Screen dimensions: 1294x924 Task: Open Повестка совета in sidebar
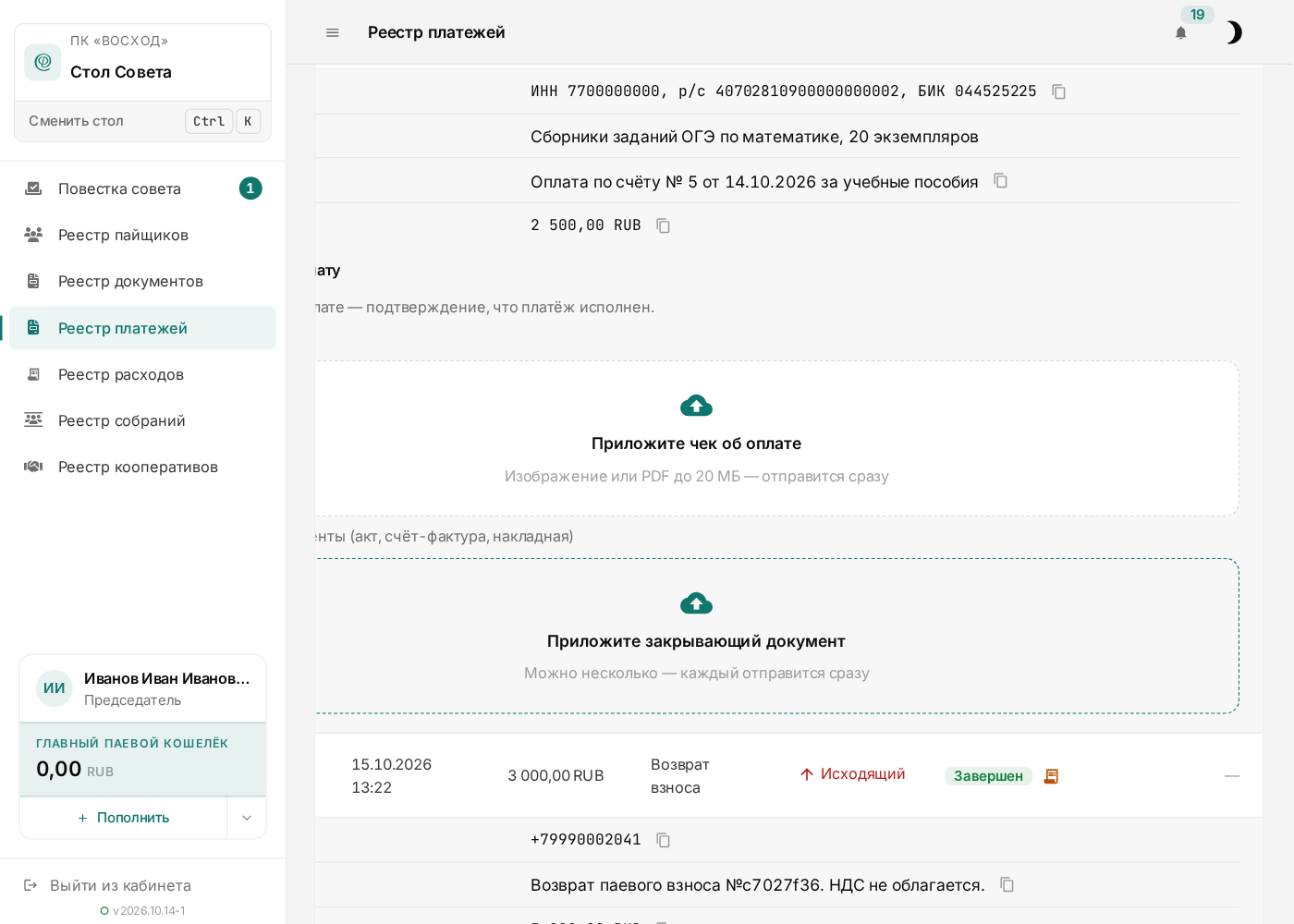(x=142, y=188)
